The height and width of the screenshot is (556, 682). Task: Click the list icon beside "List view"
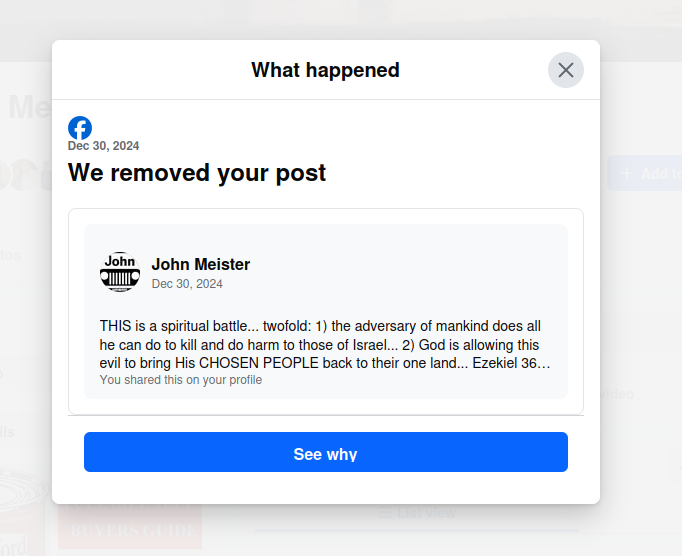[x=385, y=513]
